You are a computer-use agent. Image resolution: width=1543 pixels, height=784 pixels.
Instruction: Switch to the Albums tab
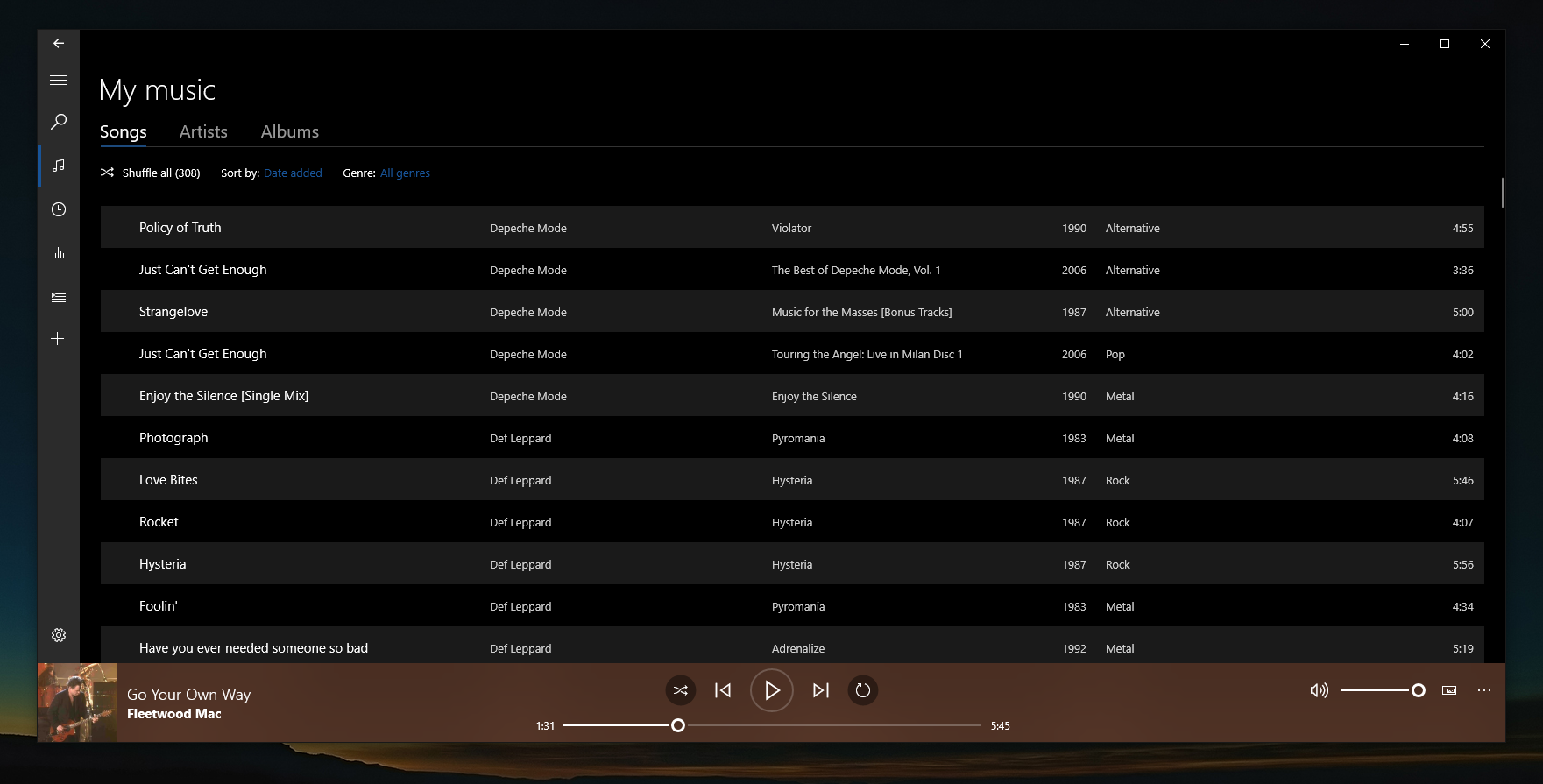click(290, 131)
